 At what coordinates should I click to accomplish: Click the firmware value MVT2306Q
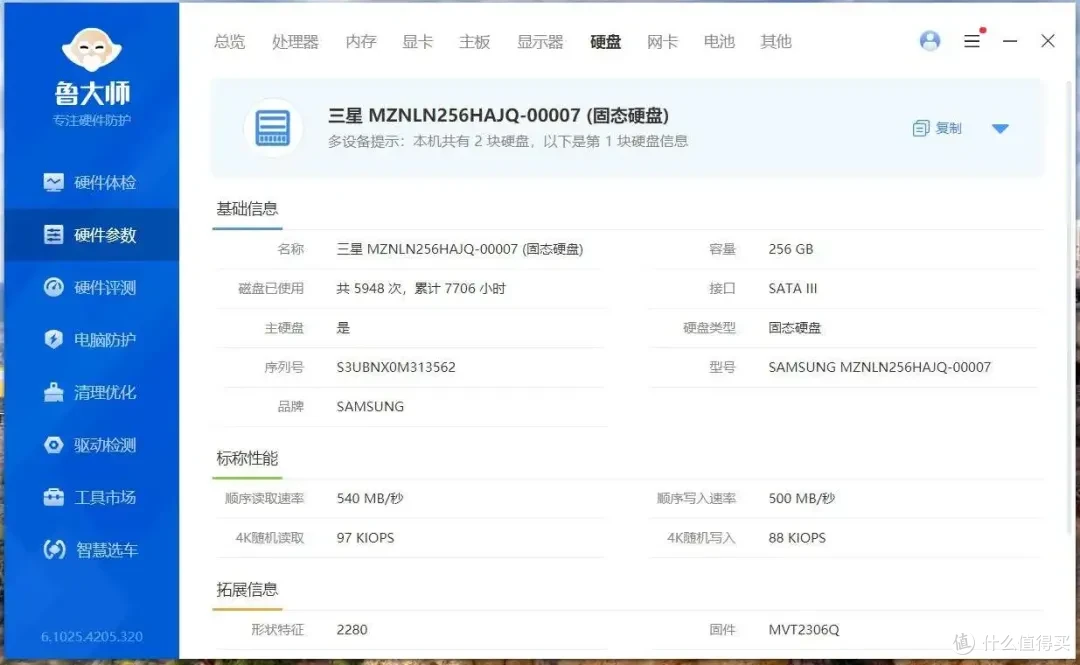[x=804, y=629]
